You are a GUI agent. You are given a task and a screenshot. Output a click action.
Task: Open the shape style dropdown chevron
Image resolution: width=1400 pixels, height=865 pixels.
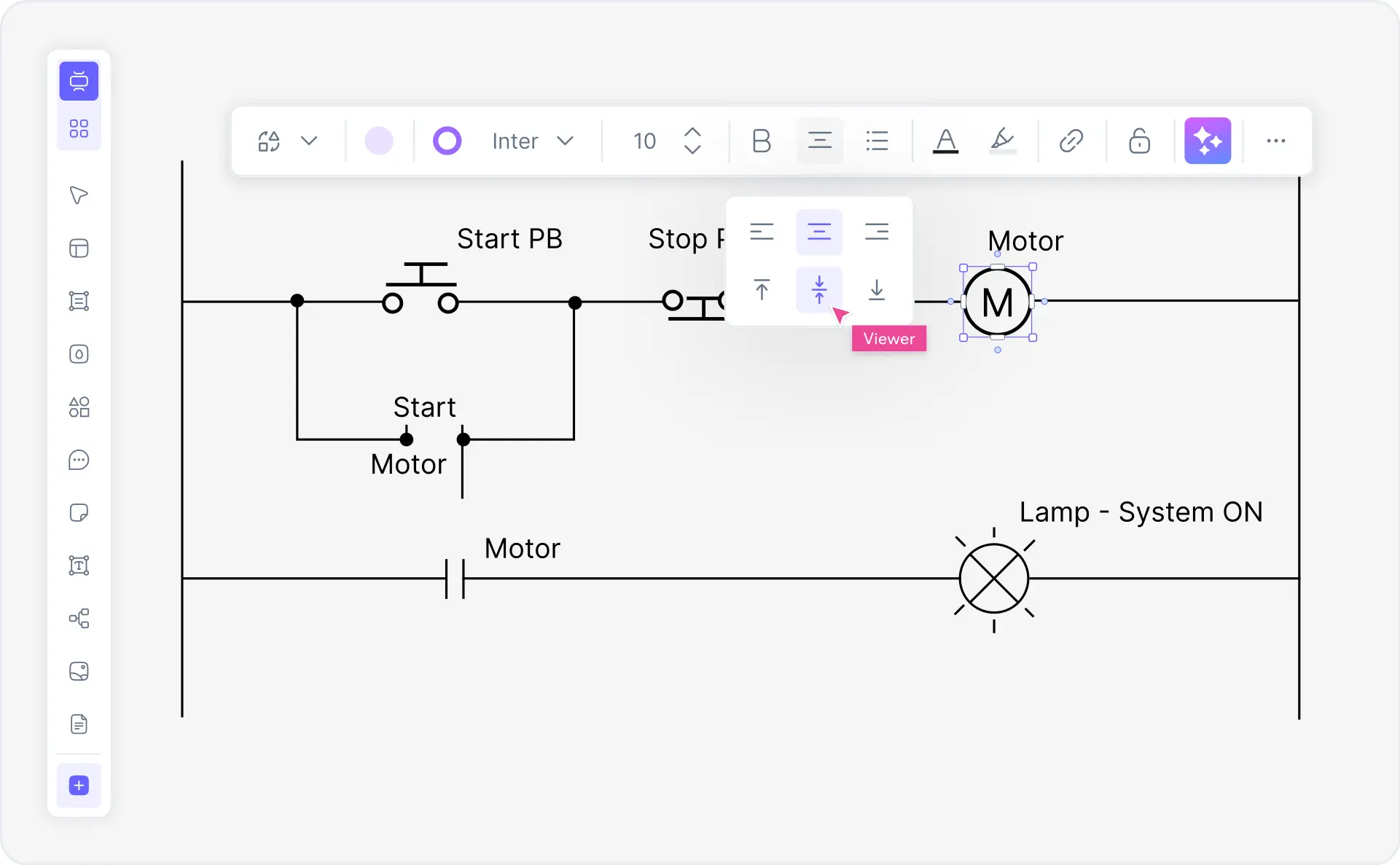310,141
